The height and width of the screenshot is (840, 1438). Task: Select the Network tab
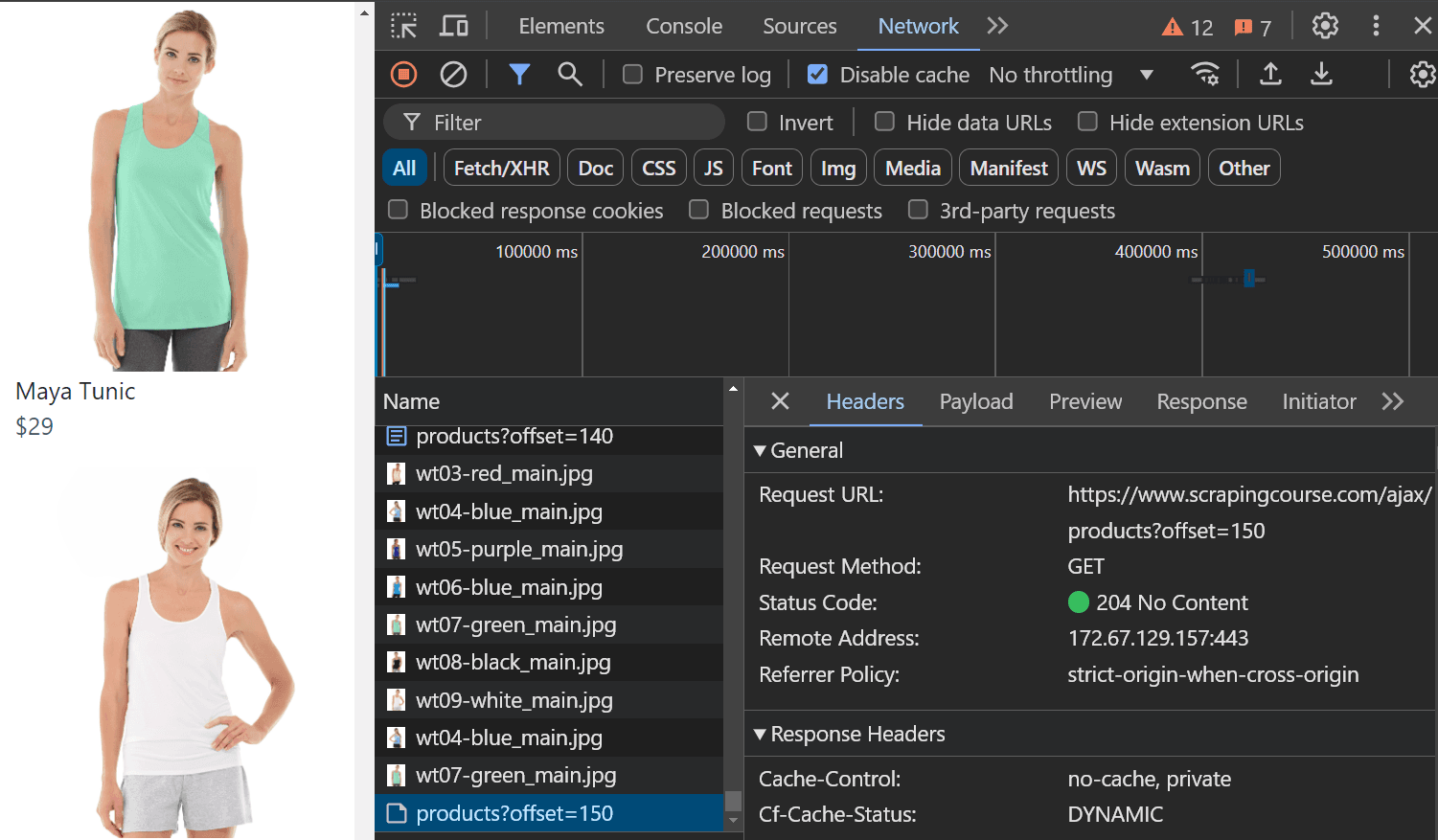[918, 26]
